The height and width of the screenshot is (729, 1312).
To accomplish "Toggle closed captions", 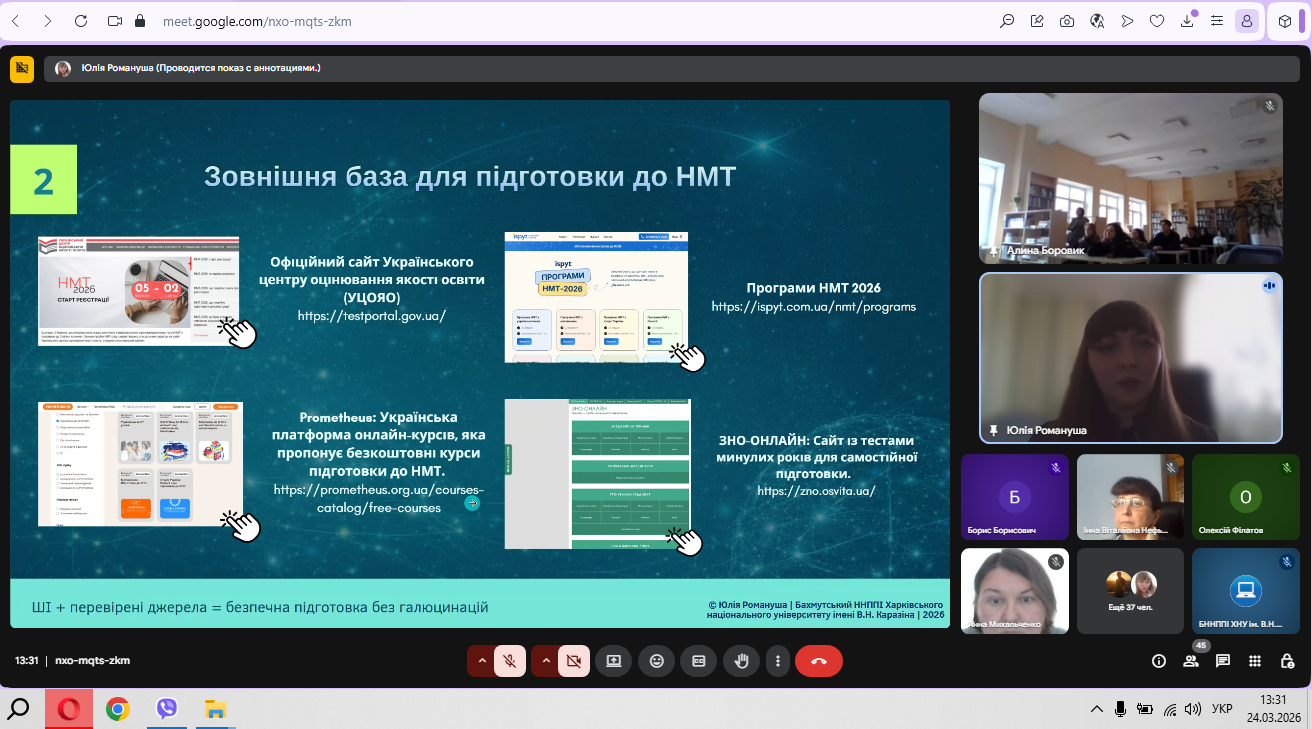I will click(699, 661).
